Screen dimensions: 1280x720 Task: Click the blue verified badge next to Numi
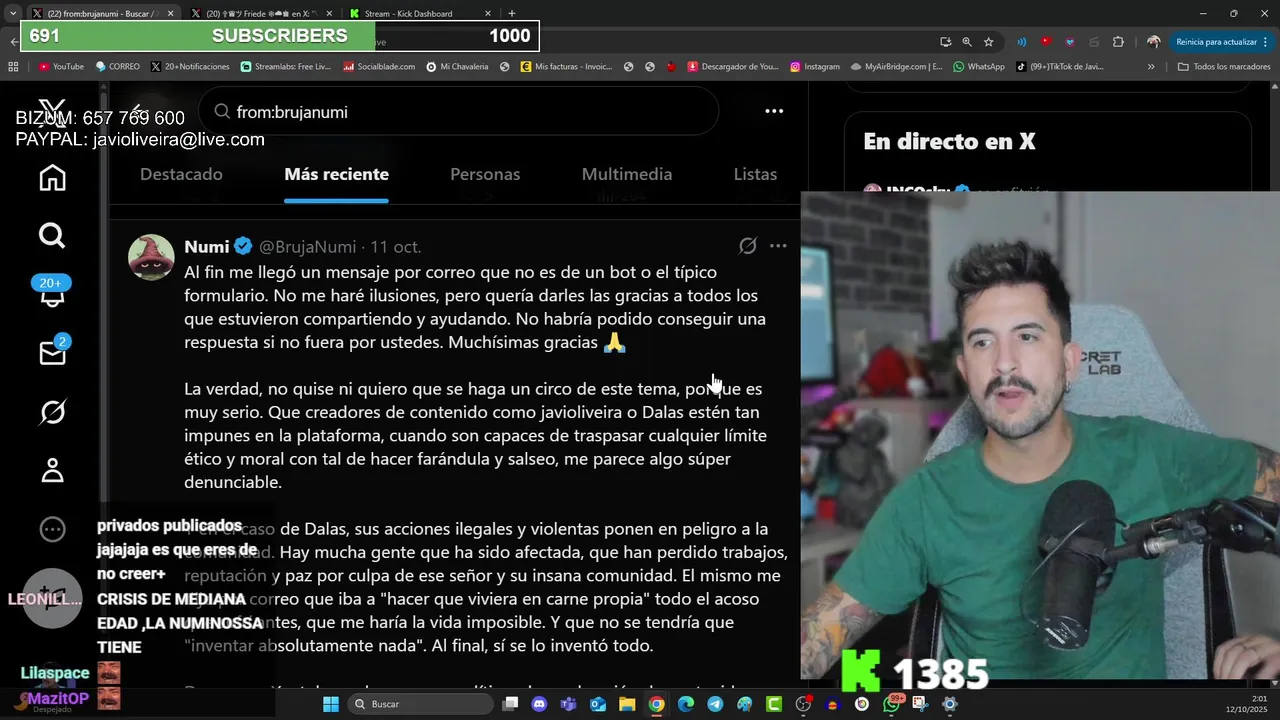point(243,246)
